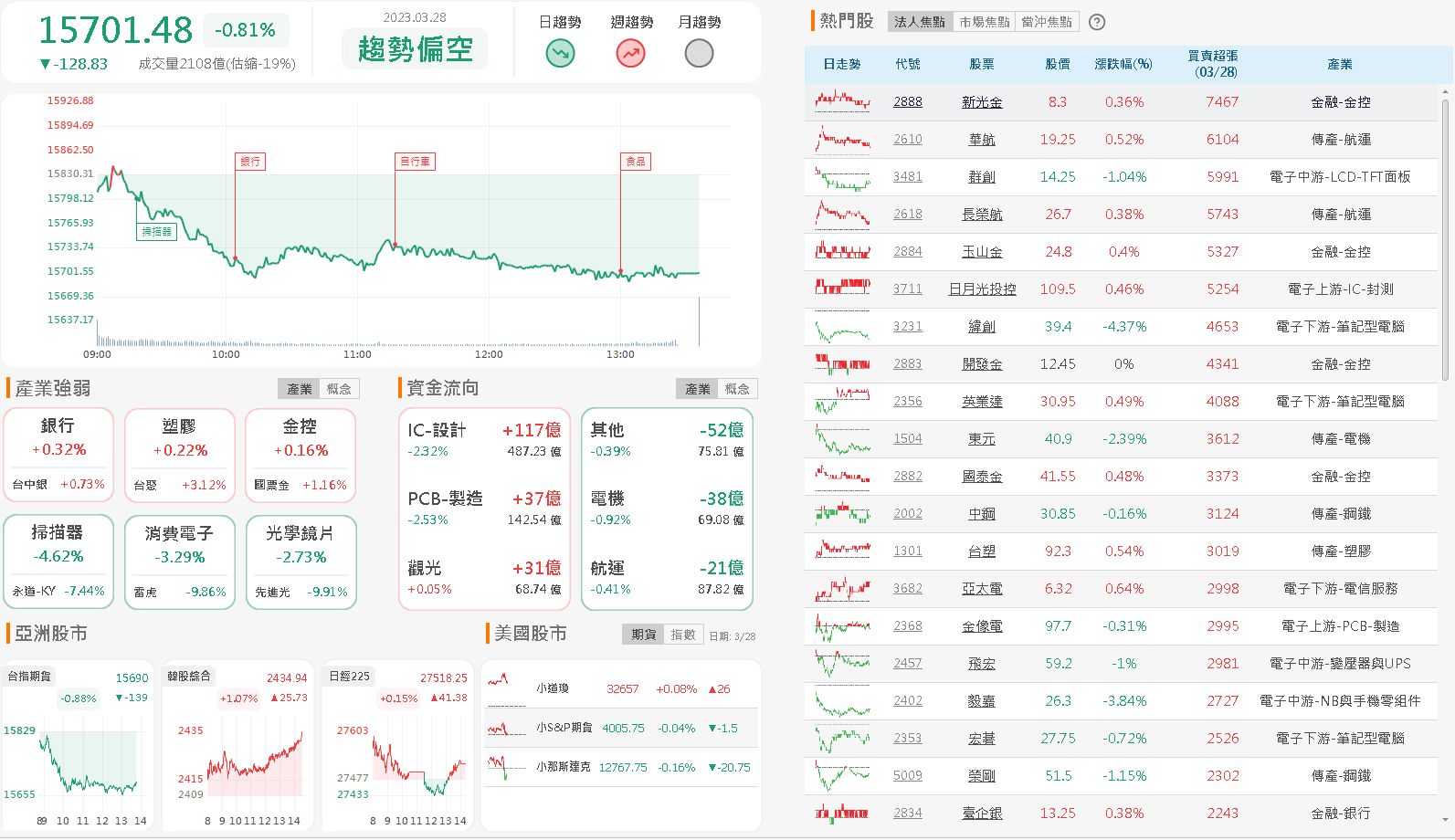The width and height of the screenshot is (1455, 840).
Task: Open stock code 2610 link
Action: pyautogui.click(x=907, y=139)
